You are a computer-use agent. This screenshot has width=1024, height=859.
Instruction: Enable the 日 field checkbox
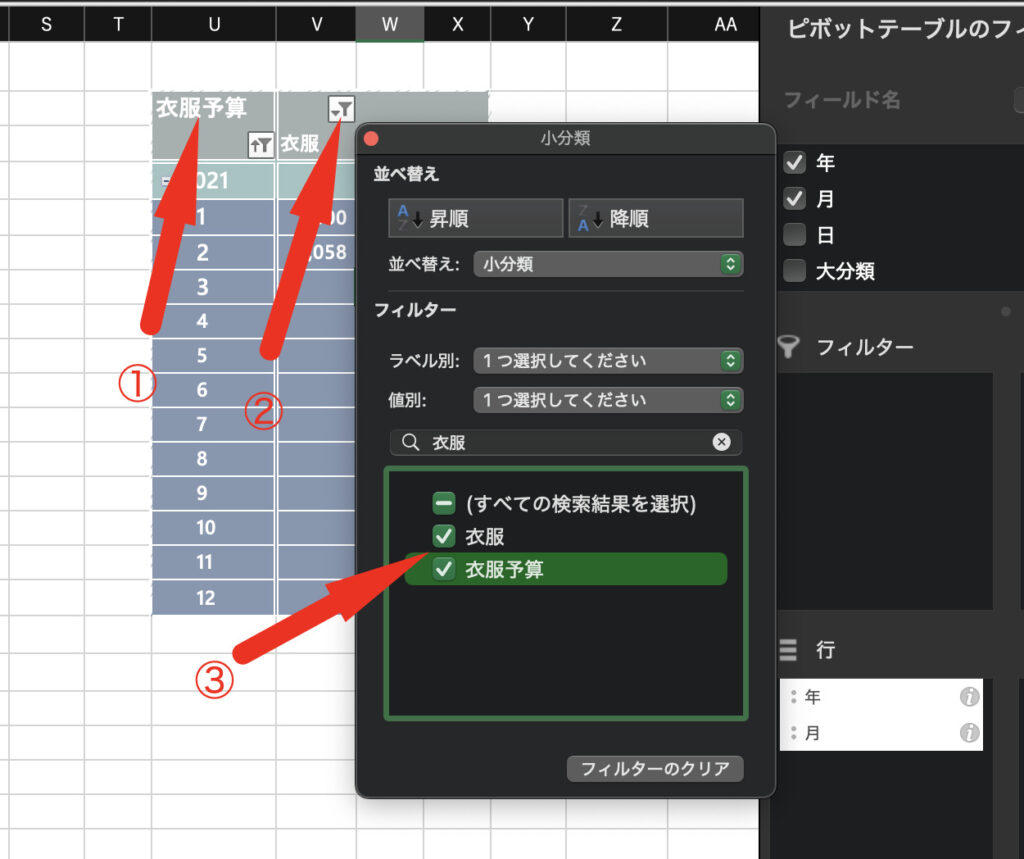(x=795, y=236)
